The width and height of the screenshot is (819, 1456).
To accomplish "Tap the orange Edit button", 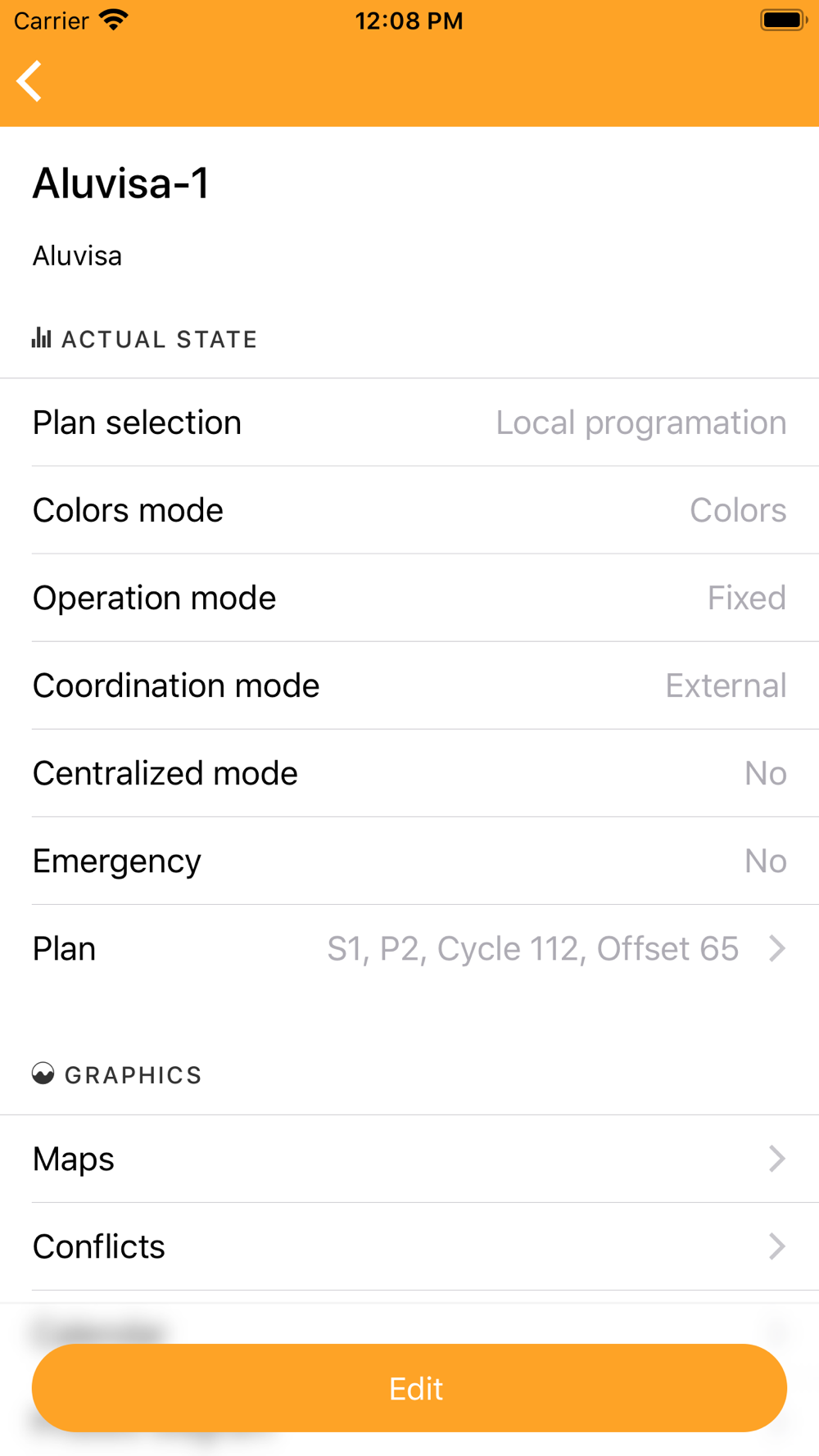I will tap(409, 1388).
